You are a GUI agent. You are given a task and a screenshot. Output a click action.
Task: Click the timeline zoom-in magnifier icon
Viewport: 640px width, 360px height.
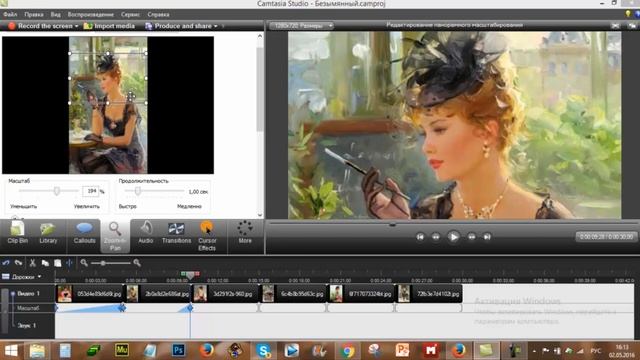(x=137, y=263)
